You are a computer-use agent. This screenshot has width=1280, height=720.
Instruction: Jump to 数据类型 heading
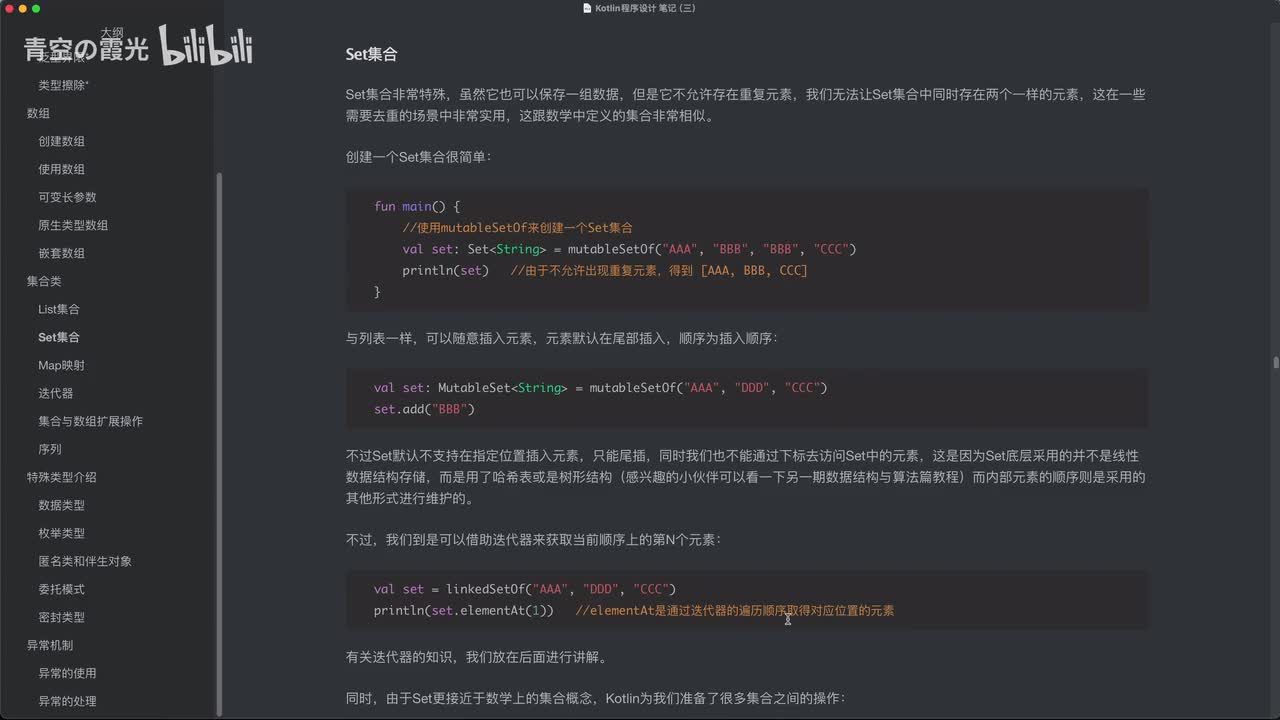click(x=61, y=505)
